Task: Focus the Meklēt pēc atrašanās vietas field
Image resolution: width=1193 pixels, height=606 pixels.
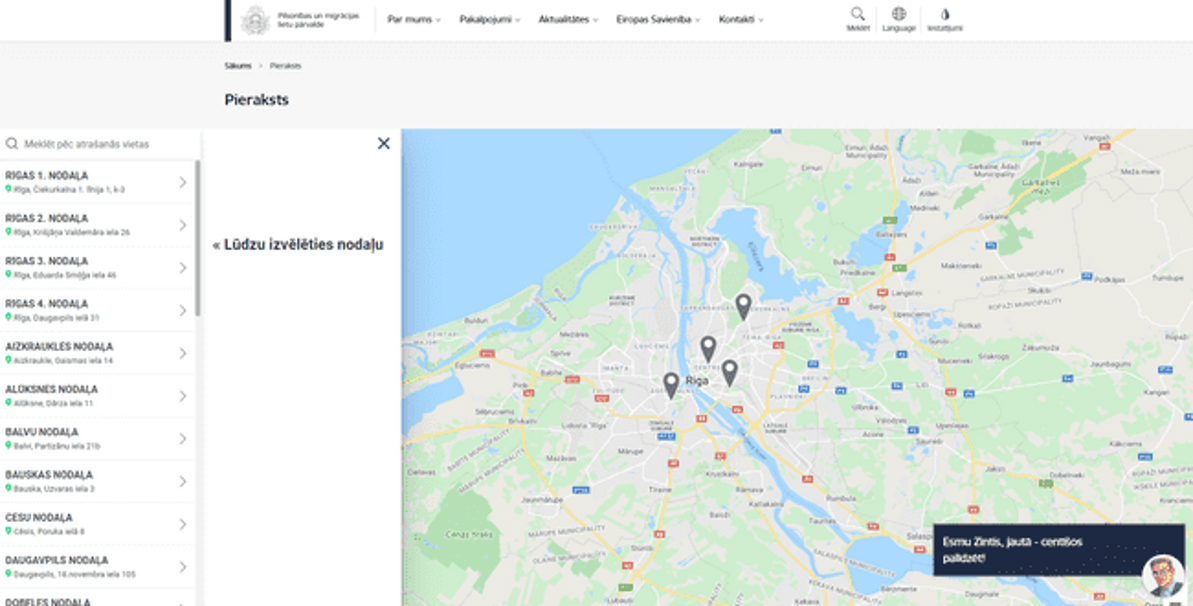Action: click(x=100, y=144)
